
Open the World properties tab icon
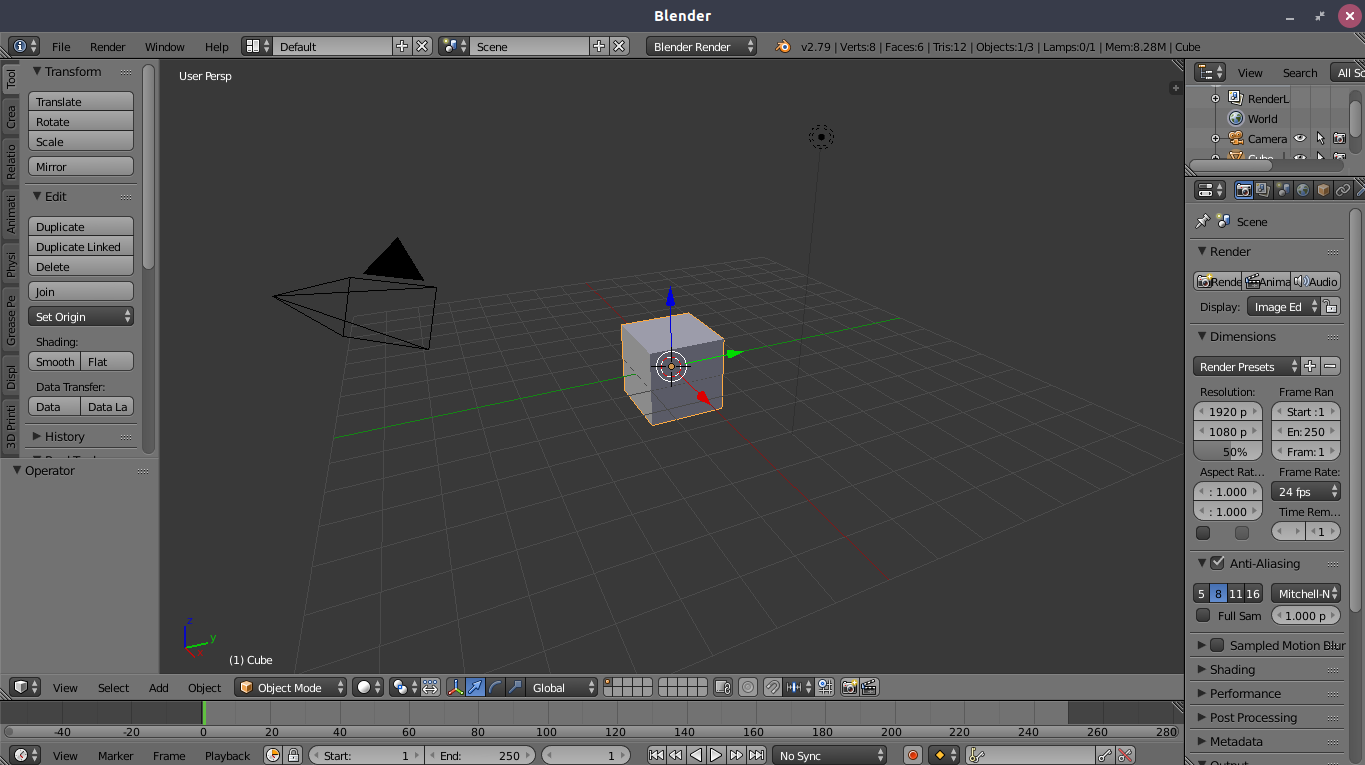[1303, 190]
